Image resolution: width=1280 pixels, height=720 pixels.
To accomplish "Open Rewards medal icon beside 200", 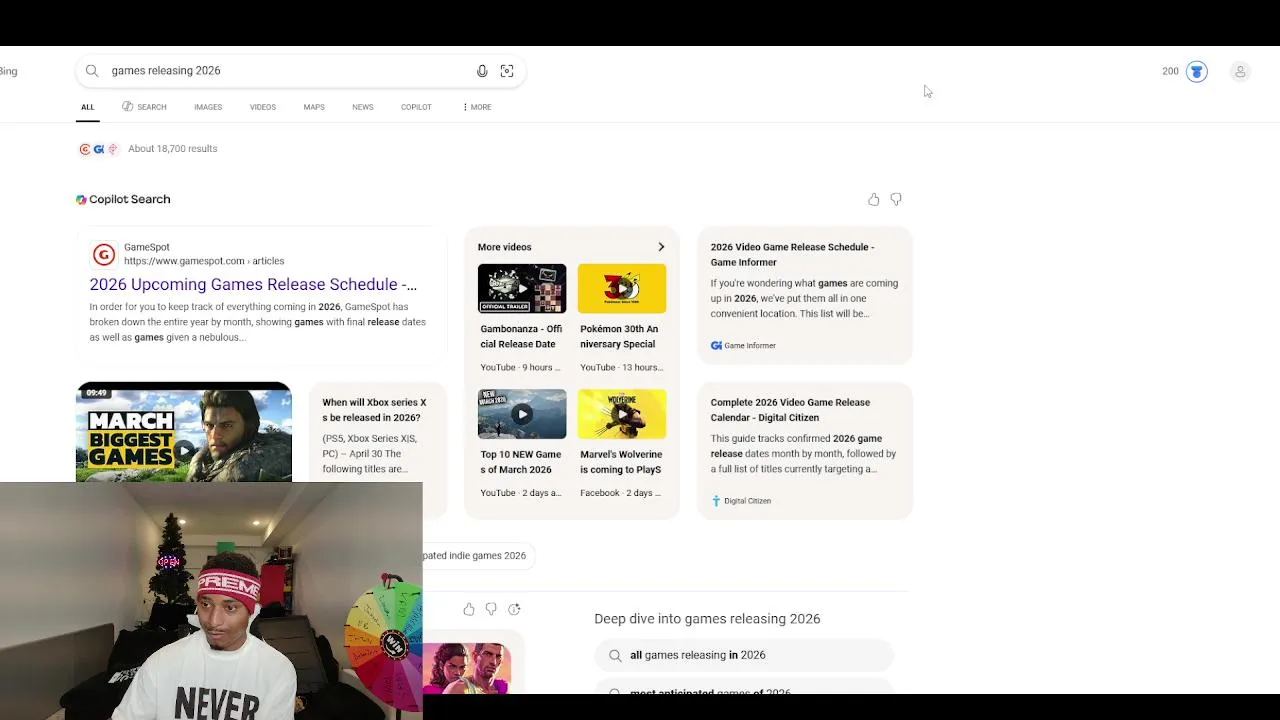I will (1197, 71).
